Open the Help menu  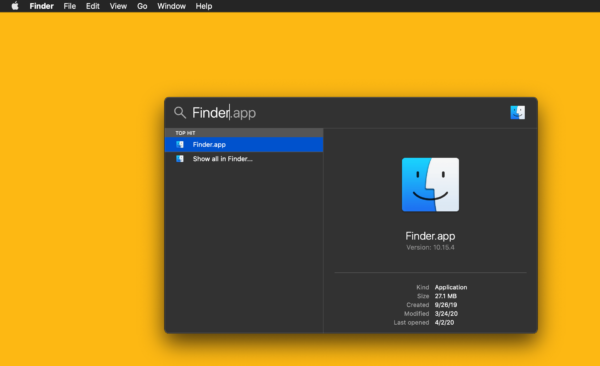click(204, 6)
